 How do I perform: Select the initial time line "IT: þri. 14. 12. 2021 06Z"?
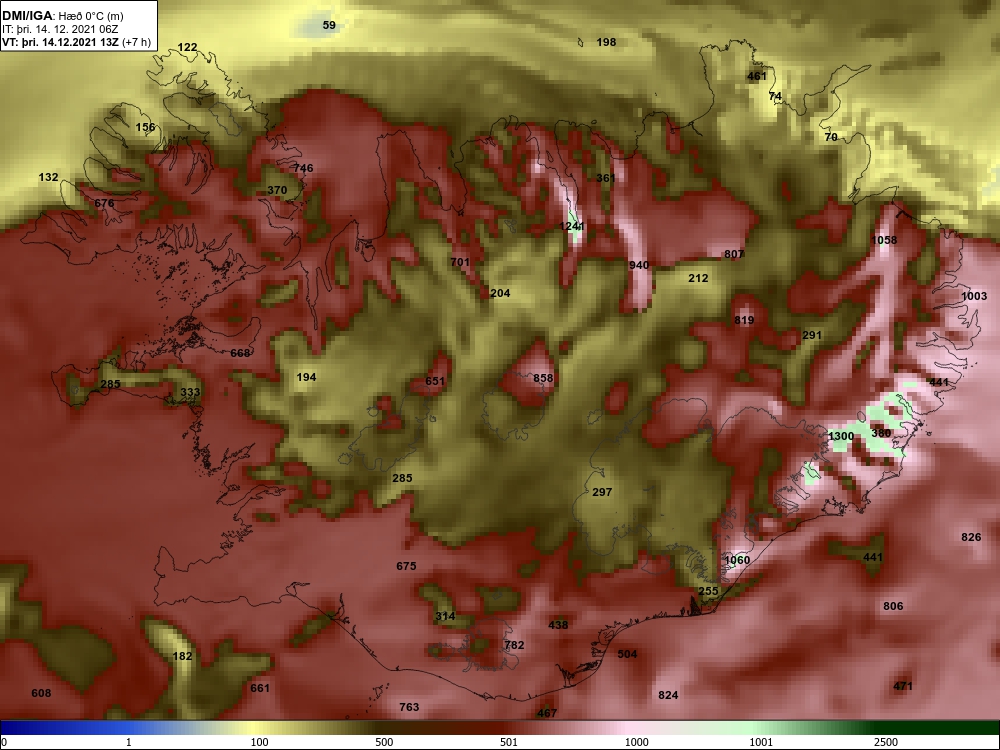60,29
